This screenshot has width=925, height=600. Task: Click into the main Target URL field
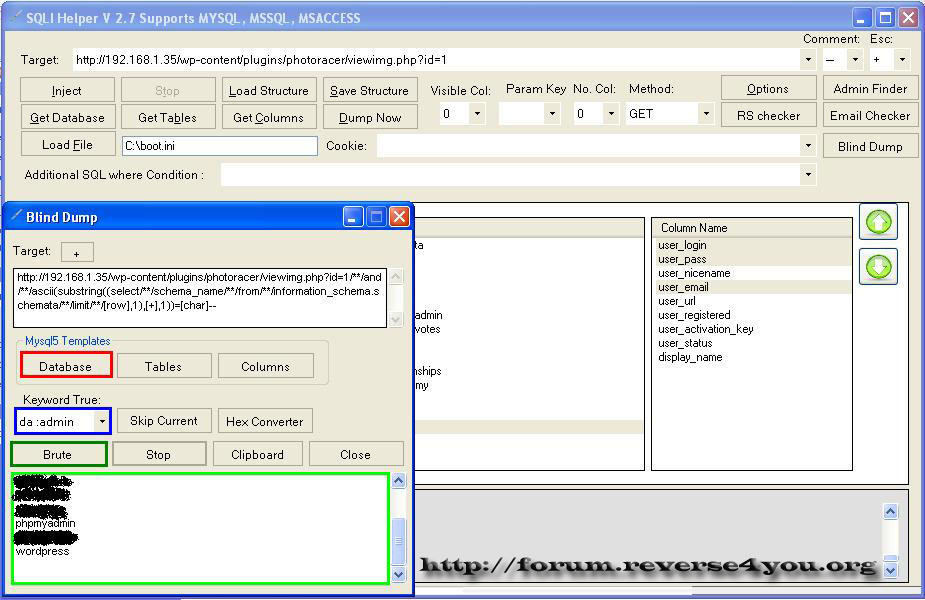coord(437,60)
